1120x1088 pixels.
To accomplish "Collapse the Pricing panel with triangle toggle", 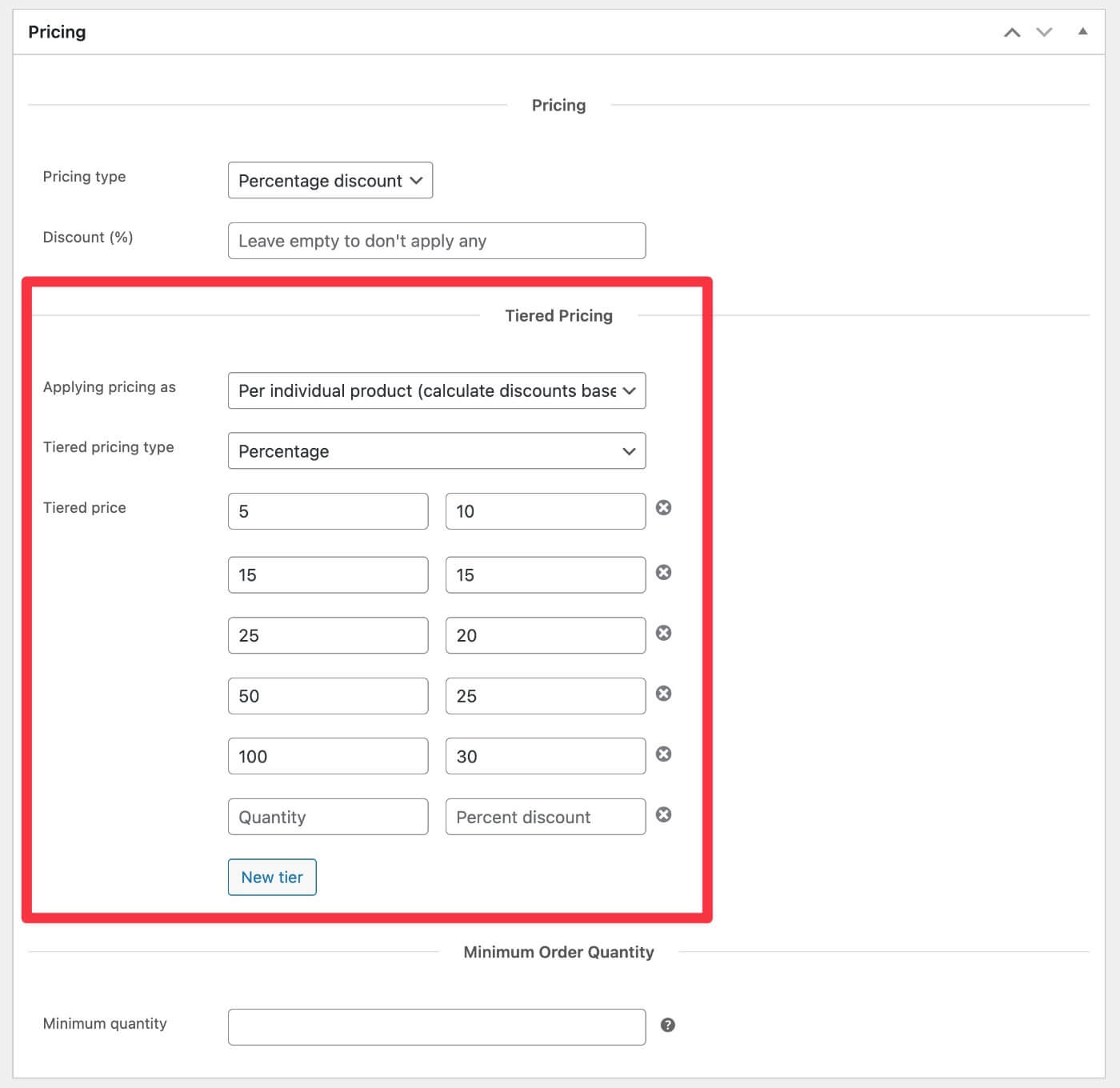I will click(1082, 32).
